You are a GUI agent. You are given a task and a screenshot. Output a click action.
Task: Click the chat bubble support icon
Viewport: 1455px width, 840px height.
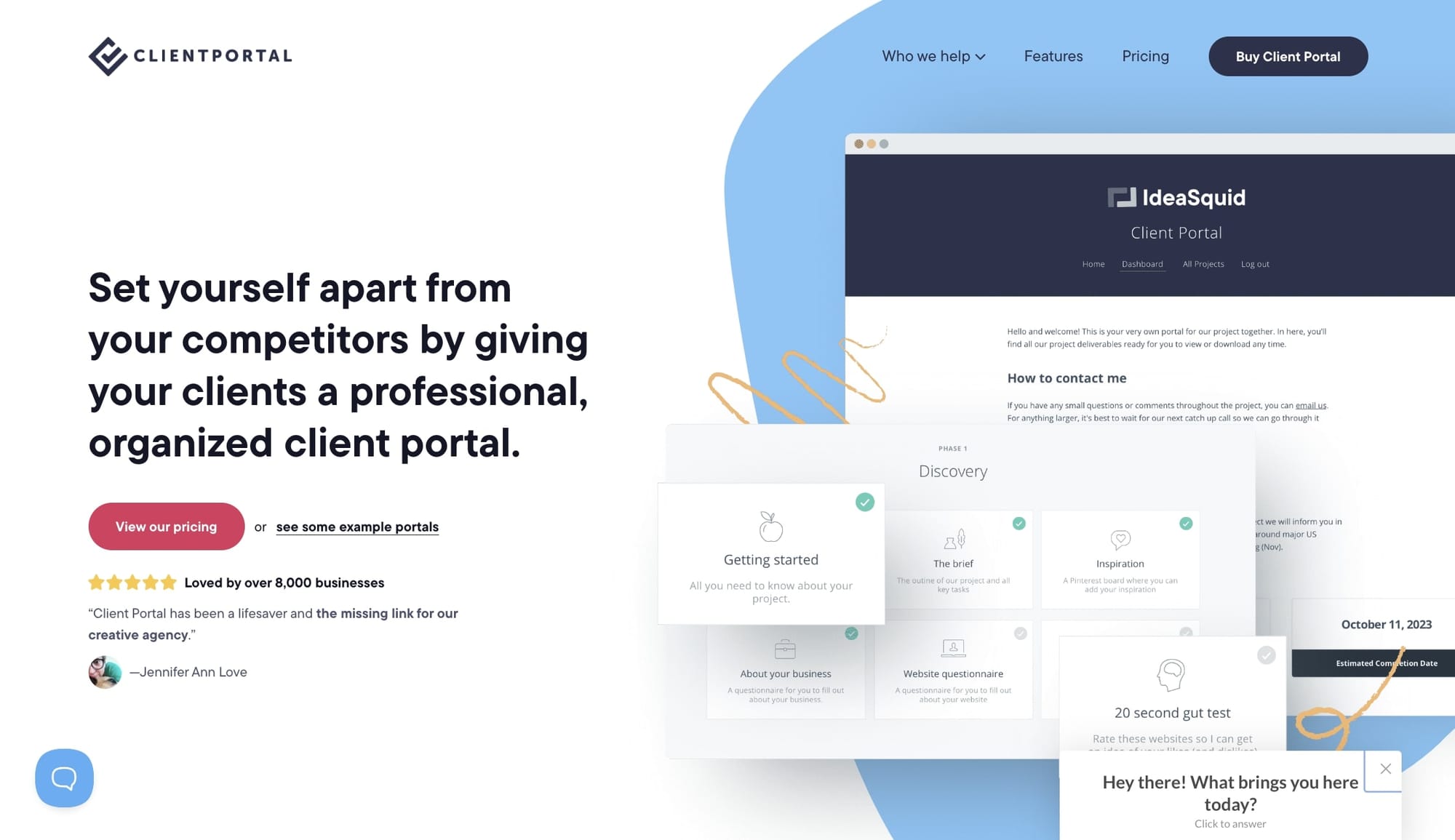pyautogui.click(x=63, y=777)
